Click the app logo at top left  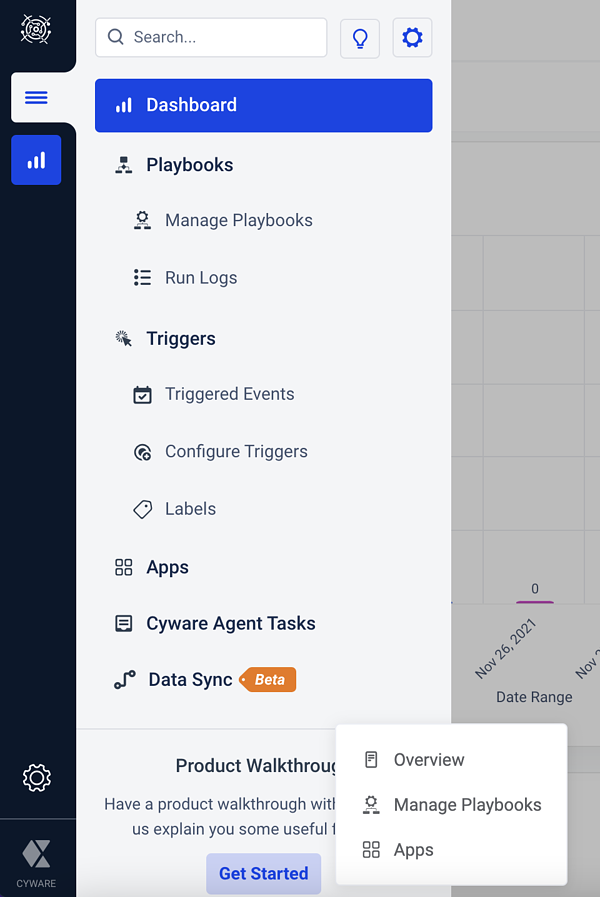[x=37, y=28]
